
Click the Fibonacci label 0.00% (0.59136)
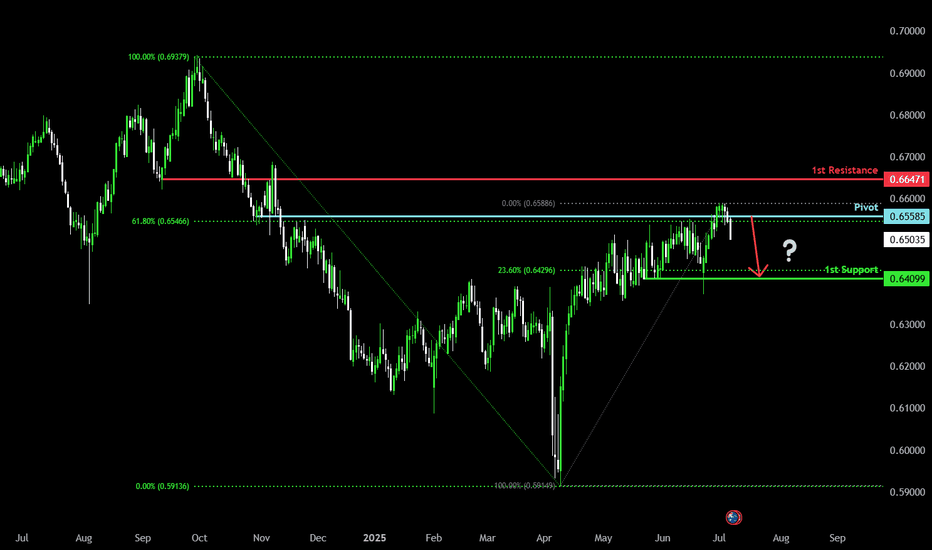tap(162, 486)
